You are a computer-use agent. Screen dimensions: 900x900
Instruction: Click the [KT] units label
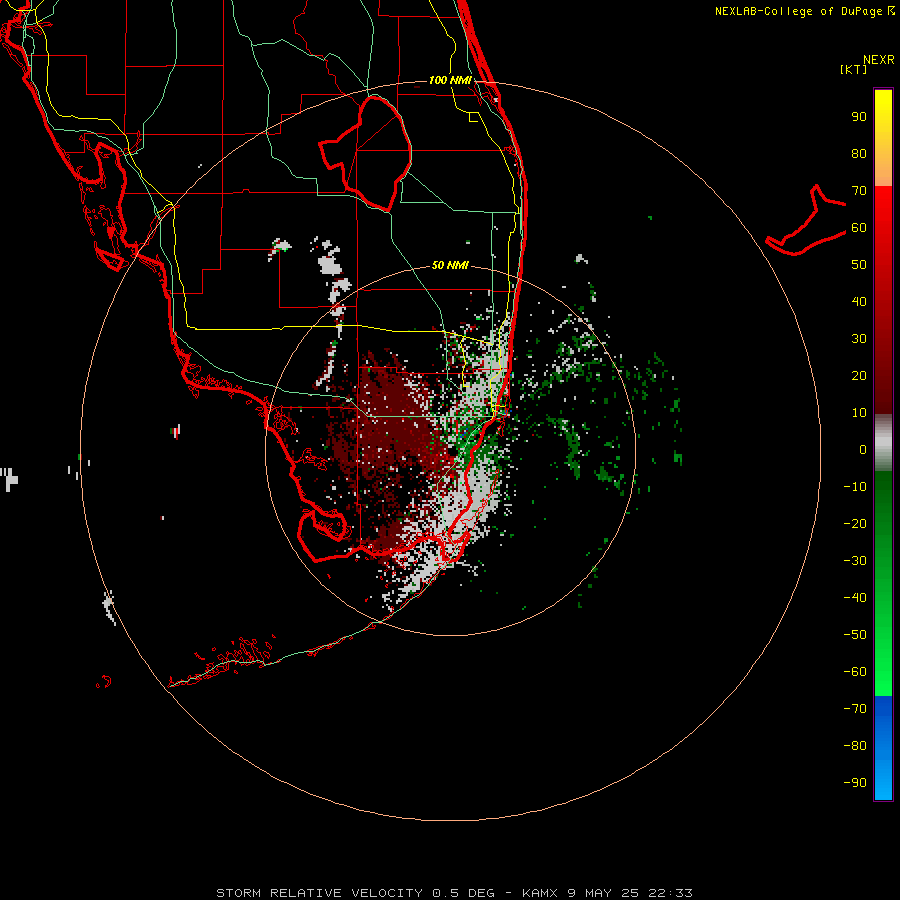pos(854,69)
